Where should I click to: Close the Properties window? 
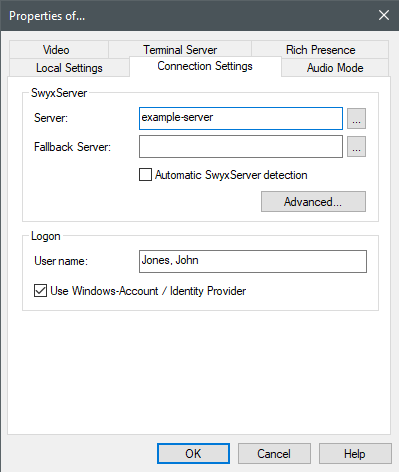tap(384, 15)
